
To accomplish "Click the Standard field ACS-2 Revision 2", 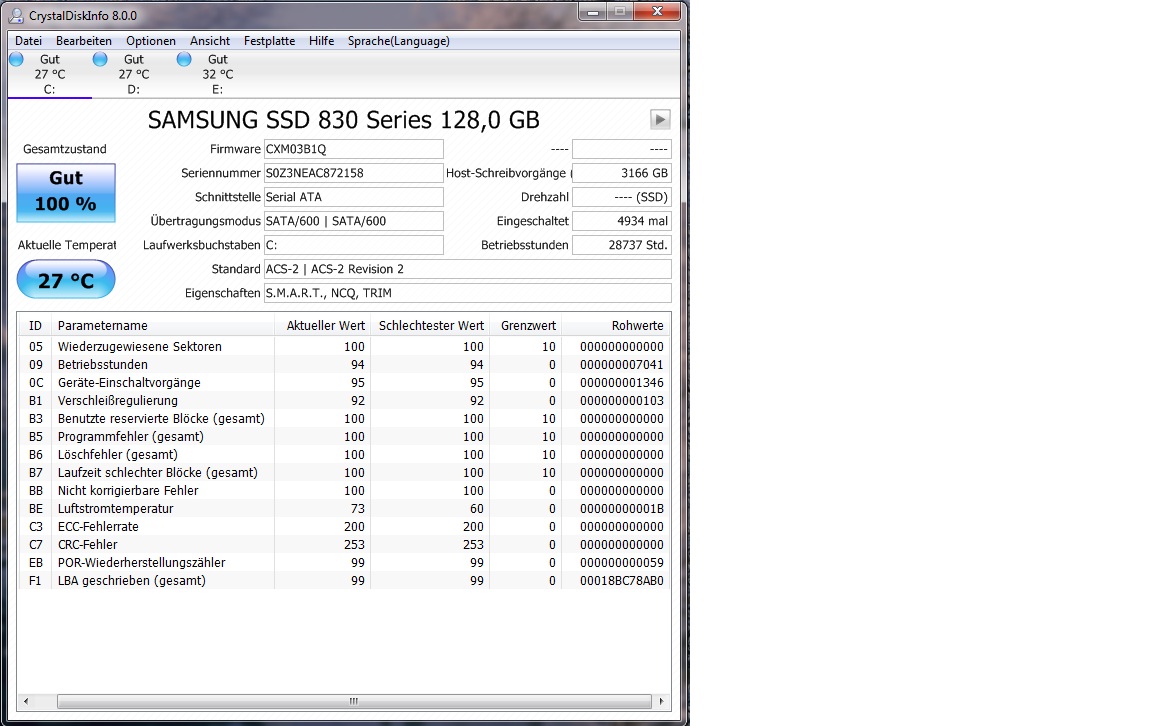I will point(467,269).
